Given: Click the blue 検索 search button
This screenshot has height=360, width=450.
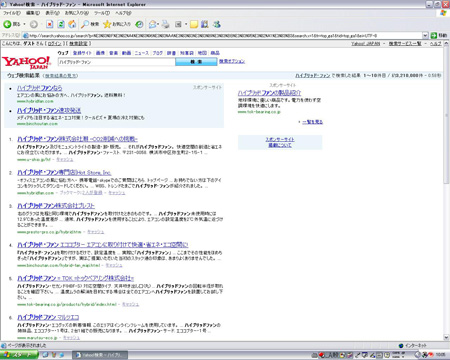Looking at the screenshot, I should pos(196,62).
